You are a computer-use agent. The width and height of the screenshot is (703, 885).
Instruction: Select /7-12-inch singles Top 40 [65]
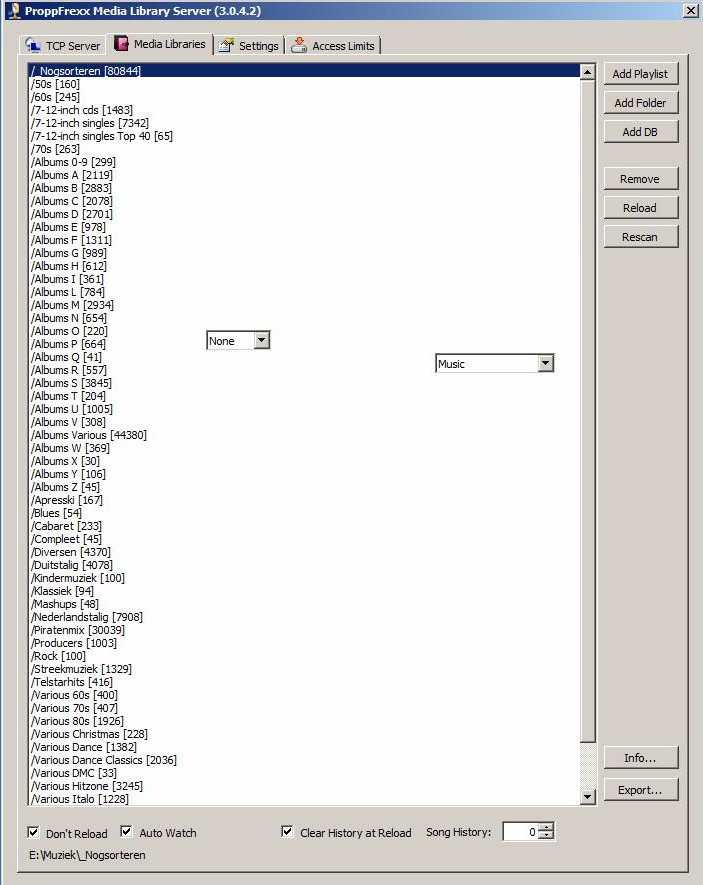[304, 136]
